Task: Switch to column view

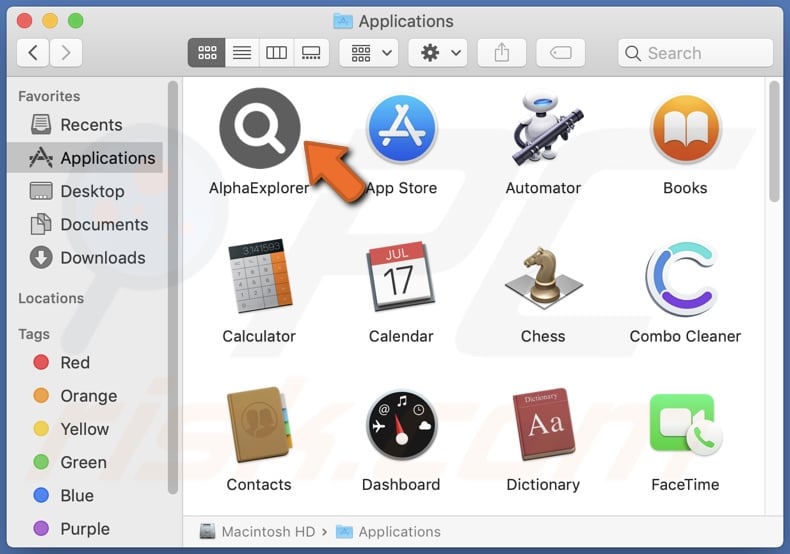Action: click(x=277, y=52)
